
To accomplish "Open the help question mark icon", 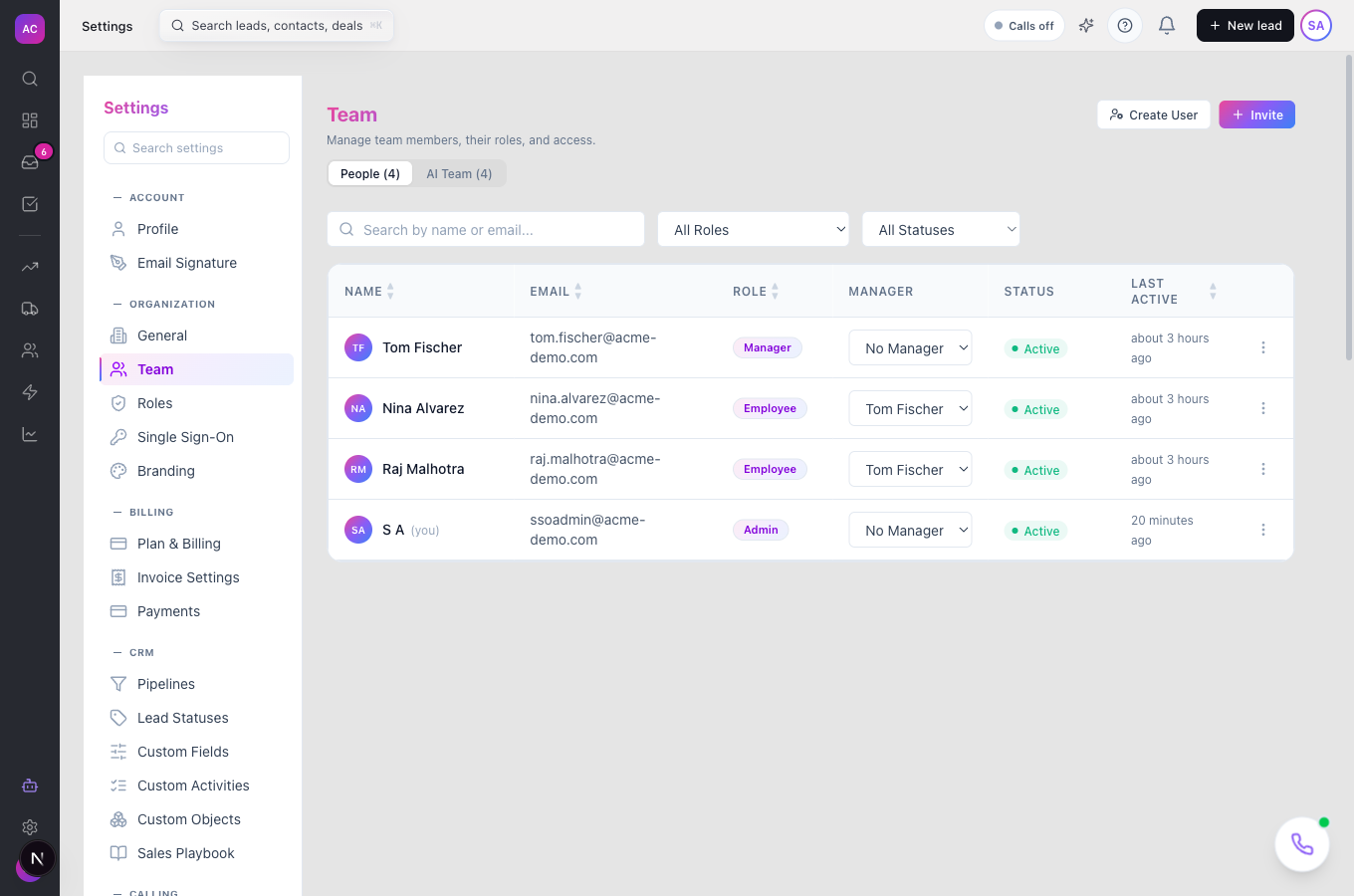I will (x=1125, y=26).
